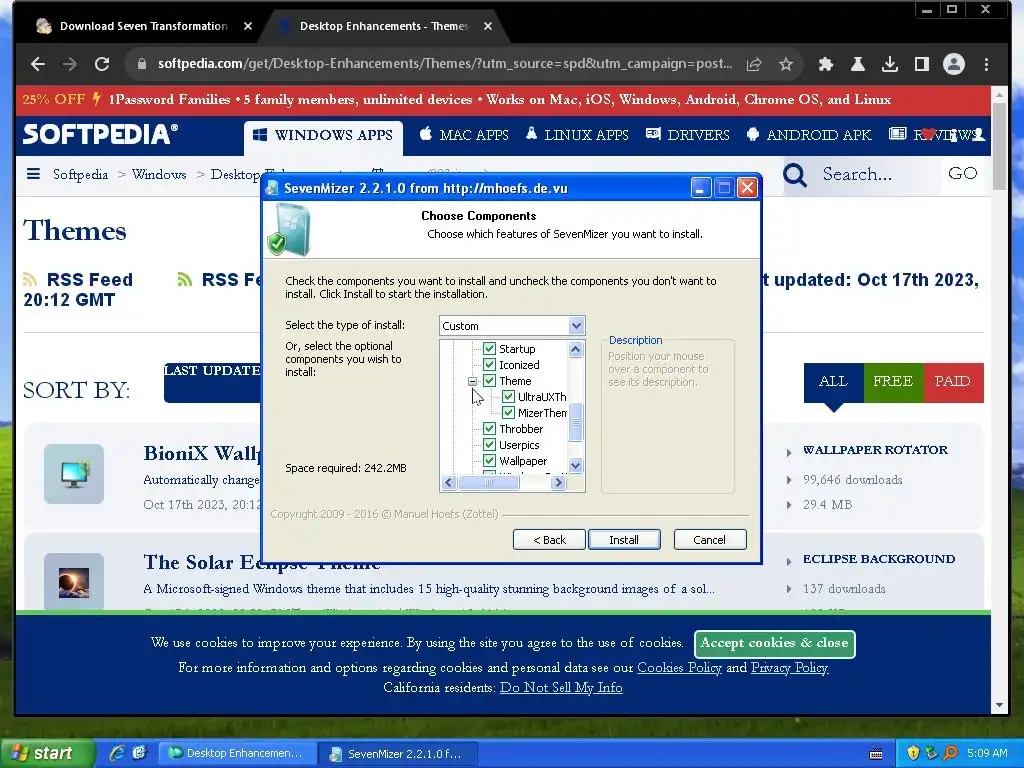The height and width of the screenshot is (768, 1024).
Task: Uncheck the Iconized component
Action: (489, 364)
